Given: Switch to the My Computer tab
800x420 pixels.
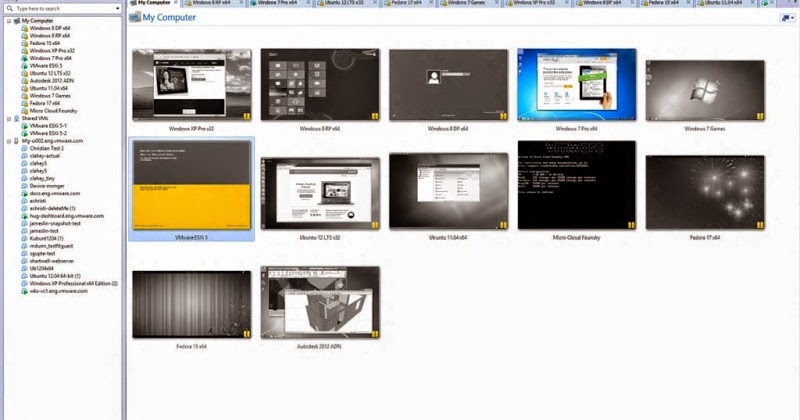Looking at the screenshot, I should [x=154, y=3].
